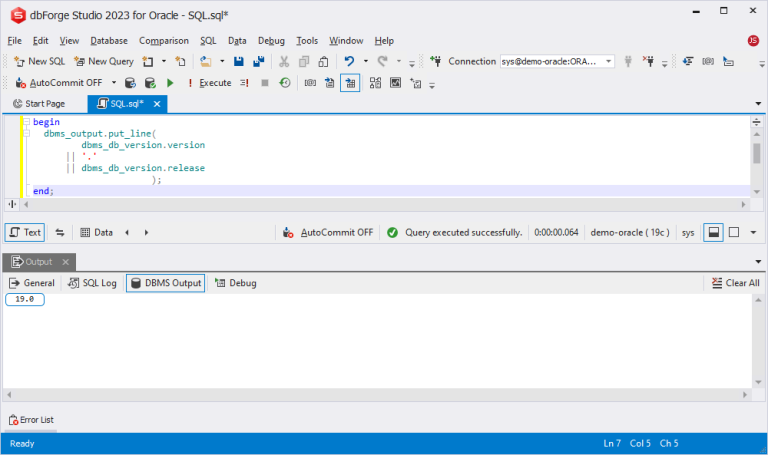
Task: Click the Stop execution square icon
Action: 265,83
